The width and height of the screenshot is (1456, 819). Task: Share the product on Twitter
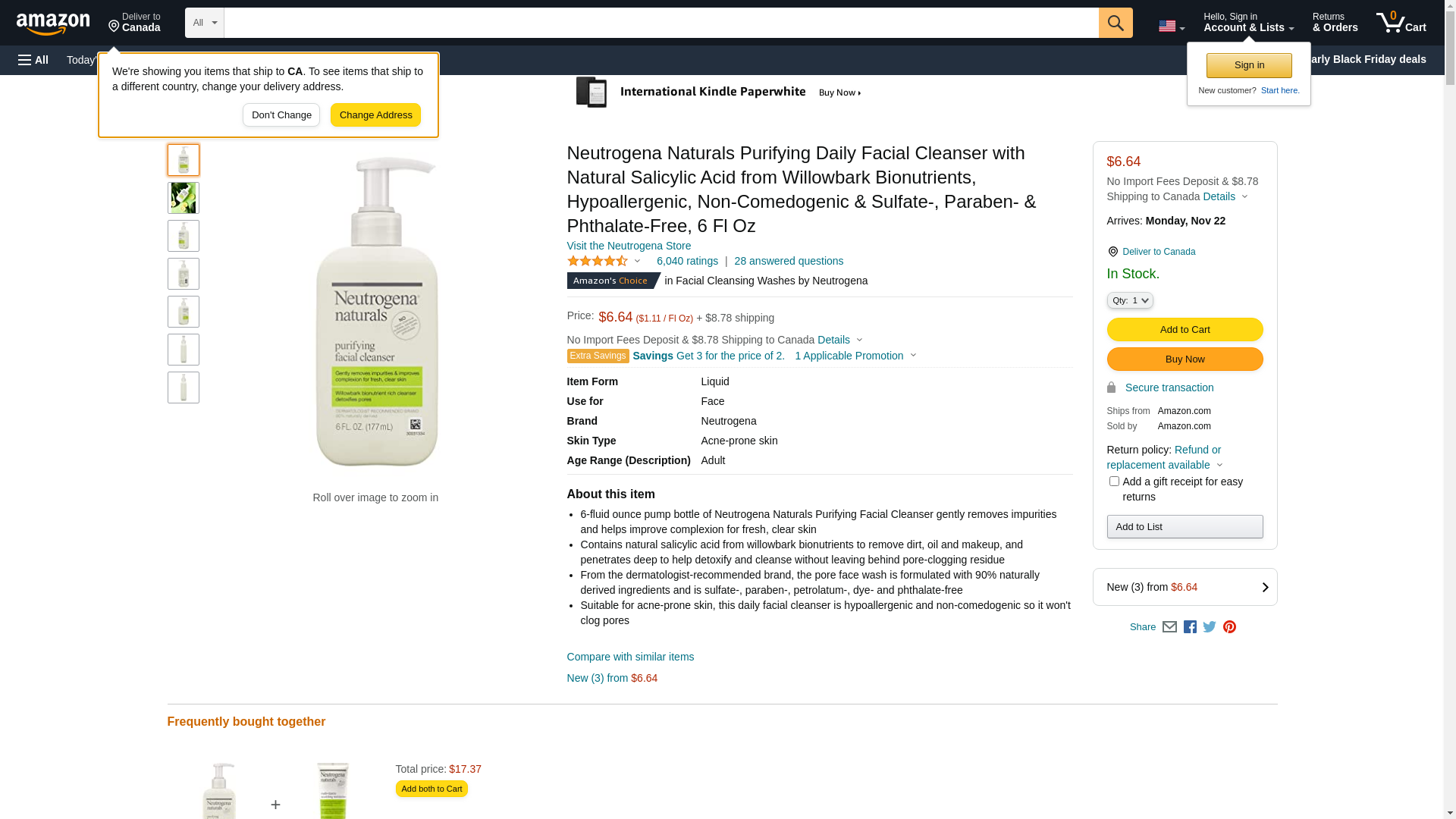tap(1210, 627)
